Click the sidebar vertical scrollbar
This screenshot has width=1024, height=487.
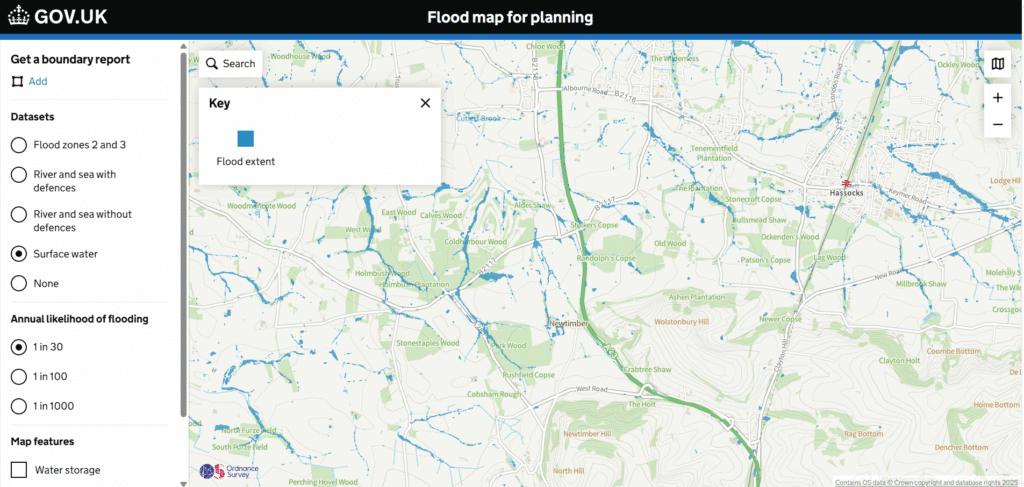tap(183, 230)
